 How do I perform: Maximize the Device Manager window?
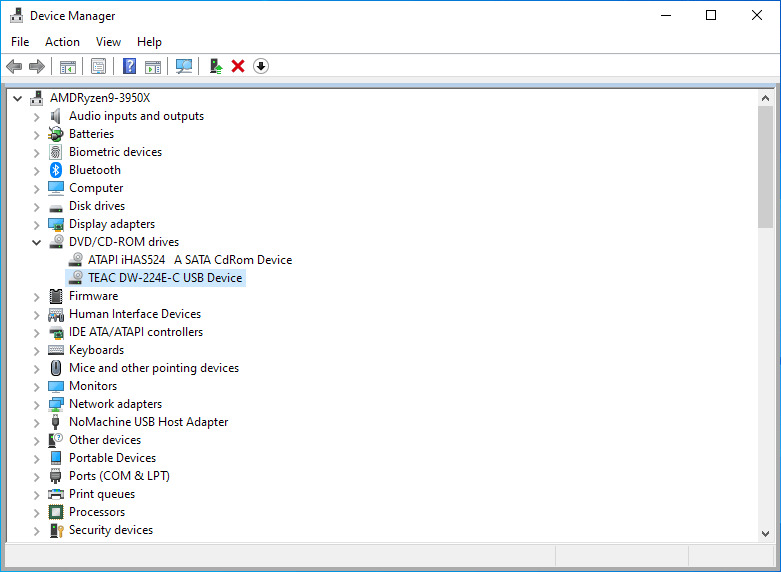coord(711,15)
